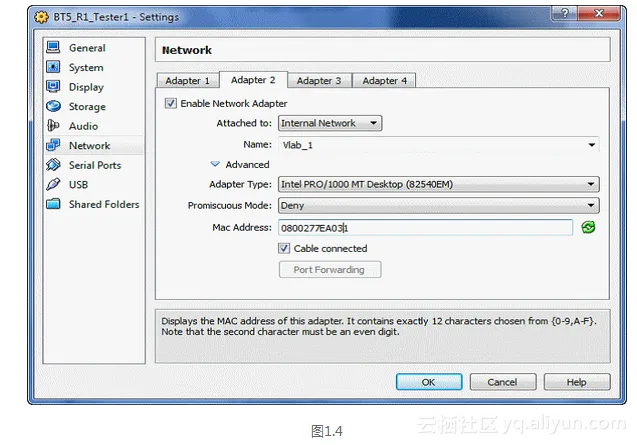The width and height of the screenshot is (637, 445).
Task: Select Storage settings label in list
Action: [87, 106]
